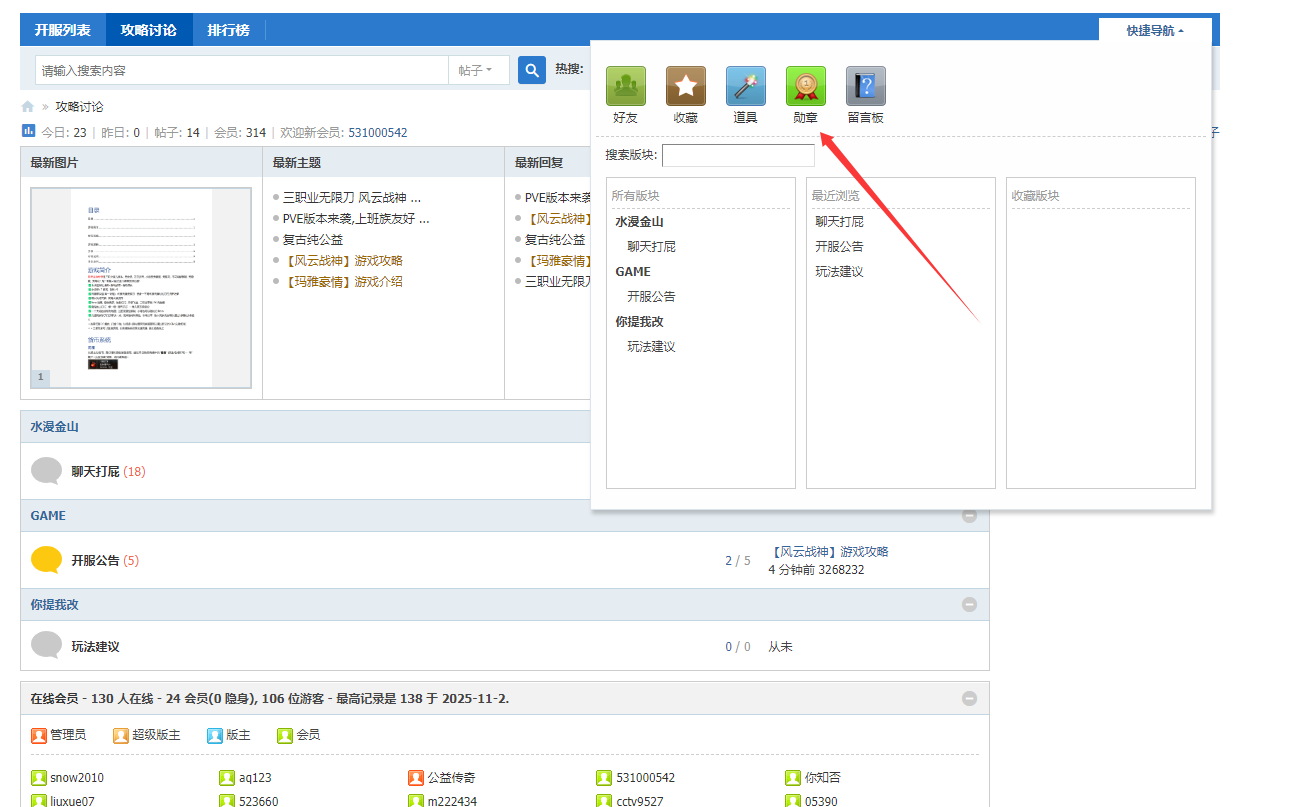This screenshot has width=1315, height=807.
Task: Click the yellow 开服公告 forum bubble icon
Action: click(46, 560)
